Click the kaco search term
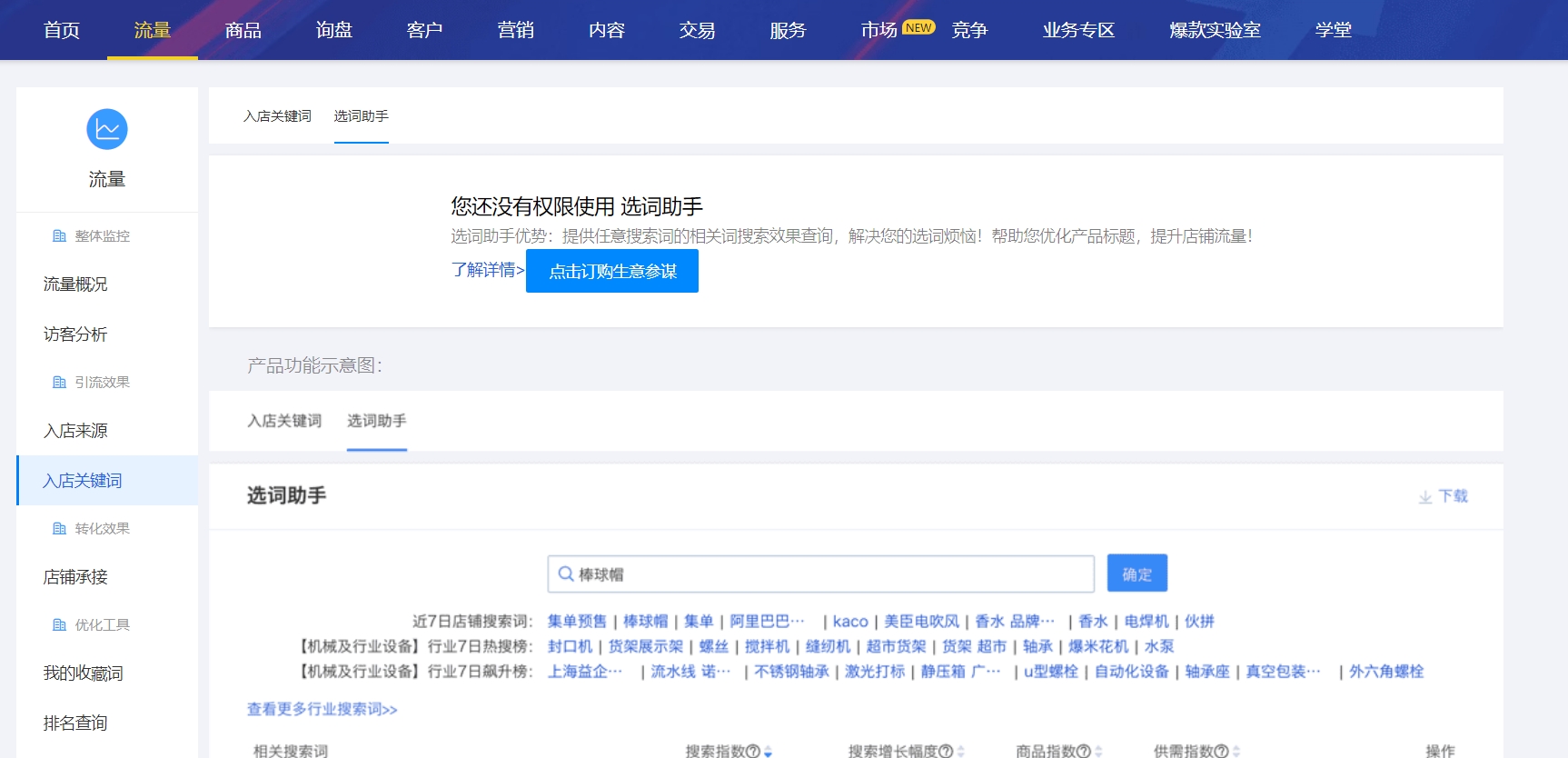This screenshot has height=758, width=1568. pos(850,622)
